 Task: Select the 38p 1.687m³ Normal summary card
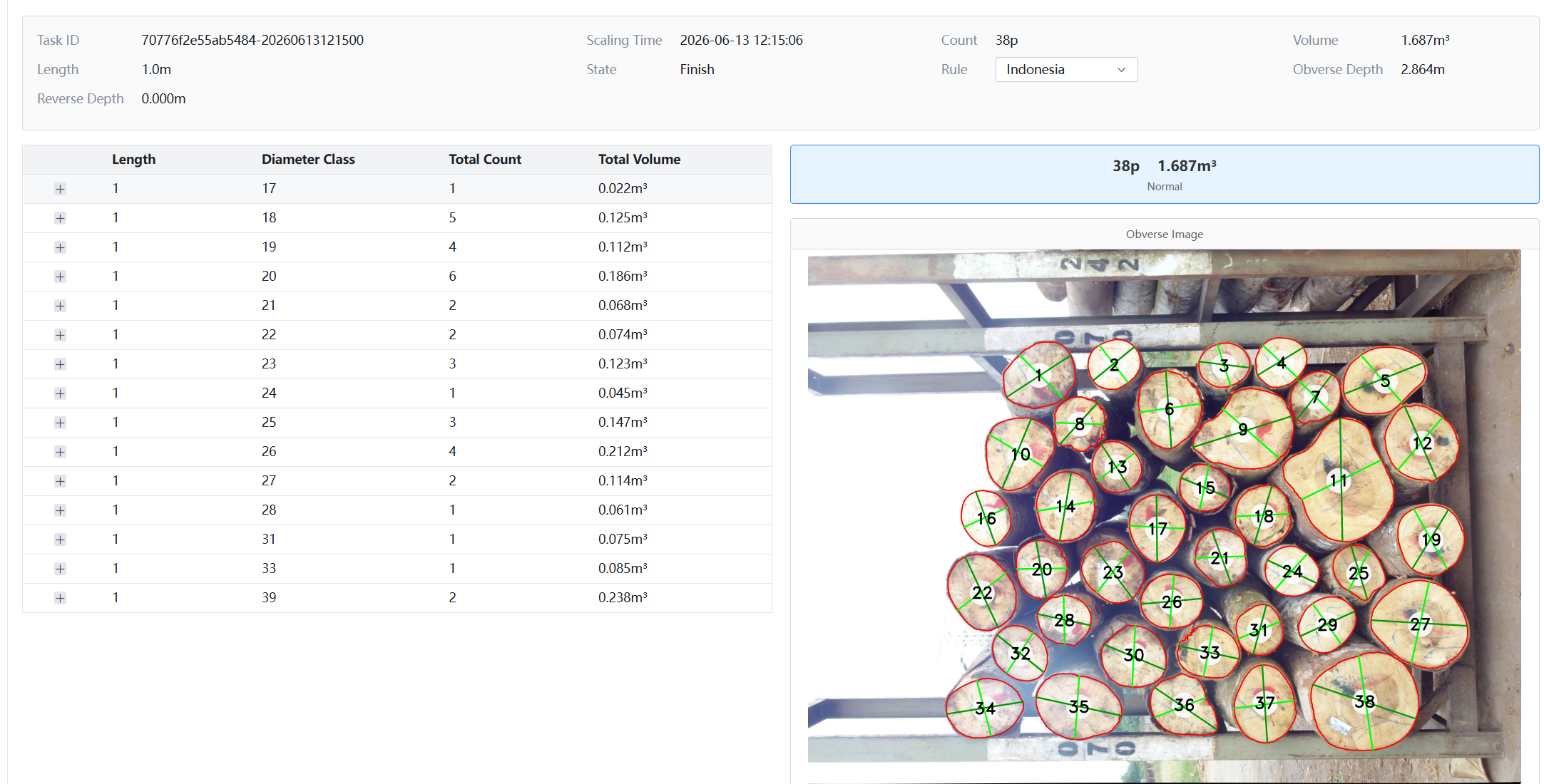click(1164, 175)
